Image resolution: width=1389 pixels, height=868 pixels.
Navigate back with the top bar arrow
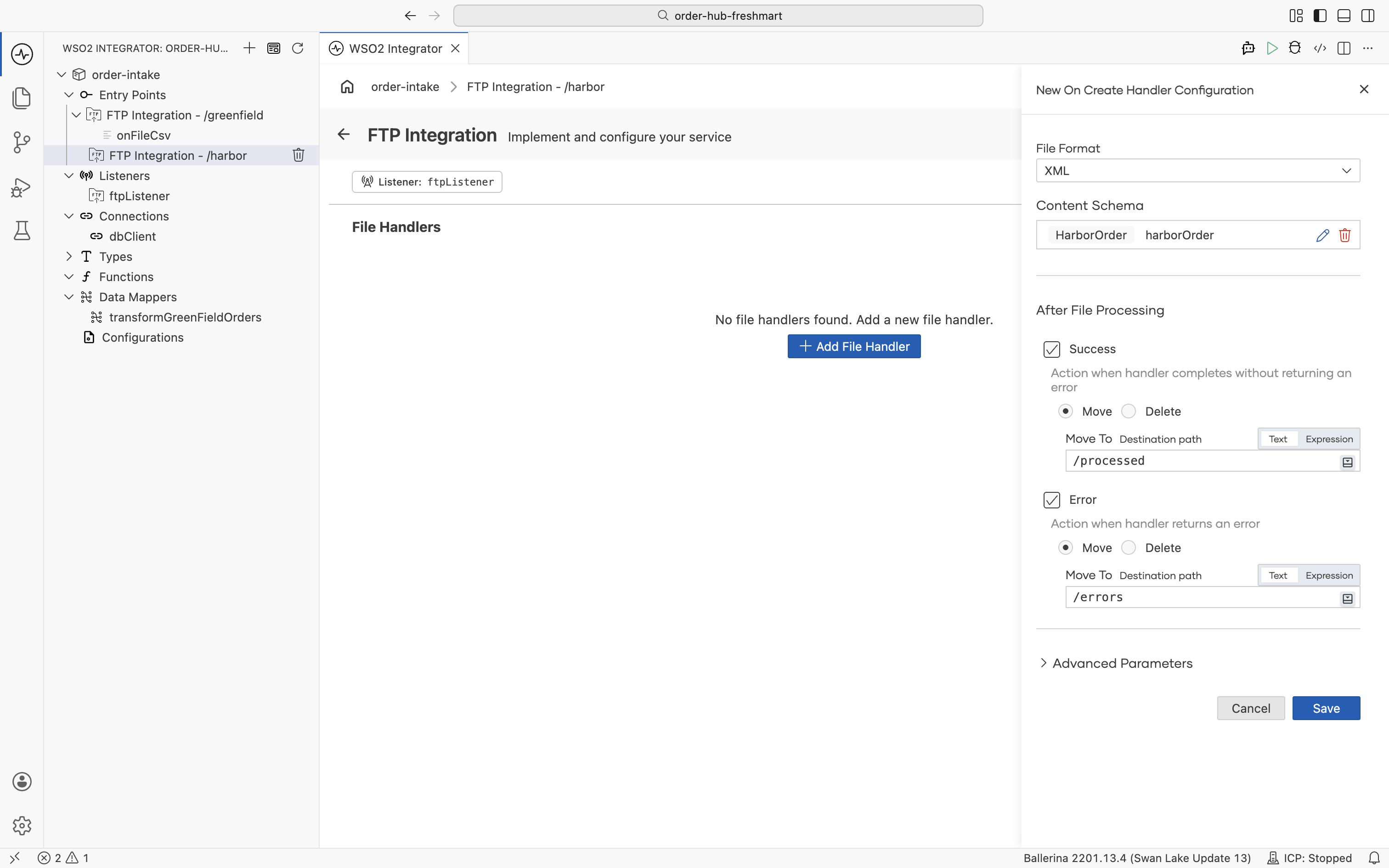[x=410, y=16]
